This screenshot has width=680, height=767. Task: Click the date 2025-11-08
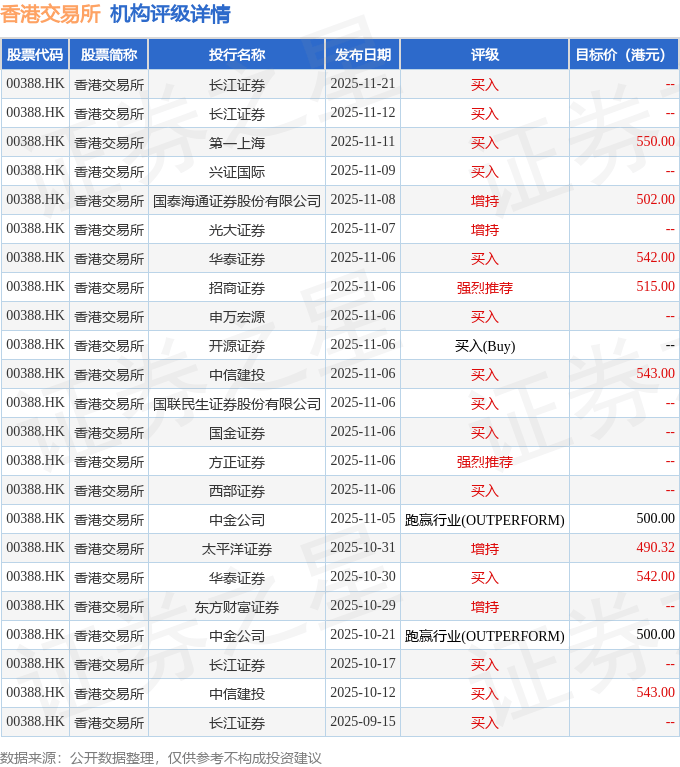(363, 199)
